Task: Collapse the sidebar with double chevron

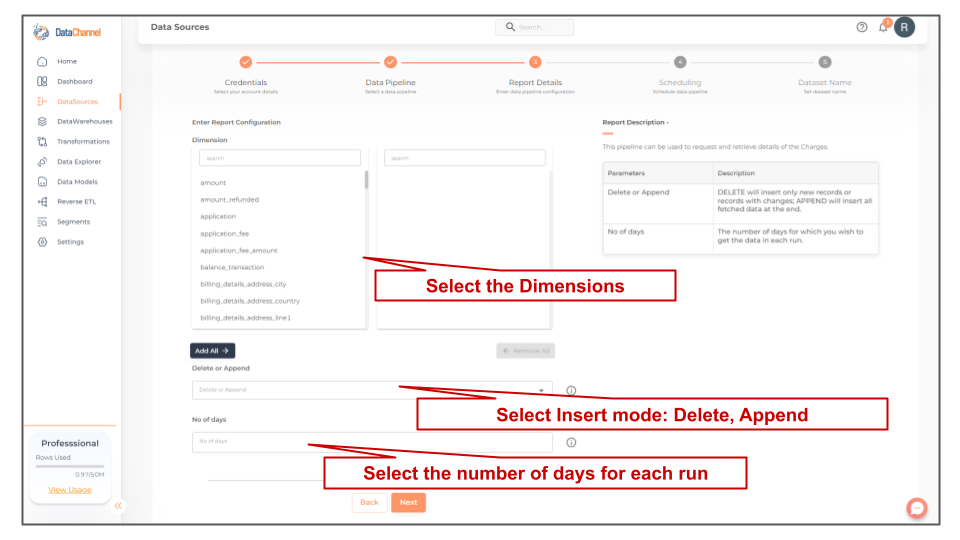Action: pos(118,506)
